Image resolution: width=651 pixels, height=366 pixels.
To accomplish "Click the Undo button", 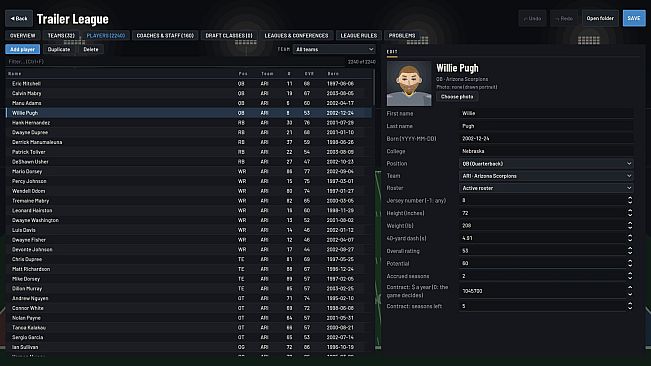I will (x=532, y=19).
